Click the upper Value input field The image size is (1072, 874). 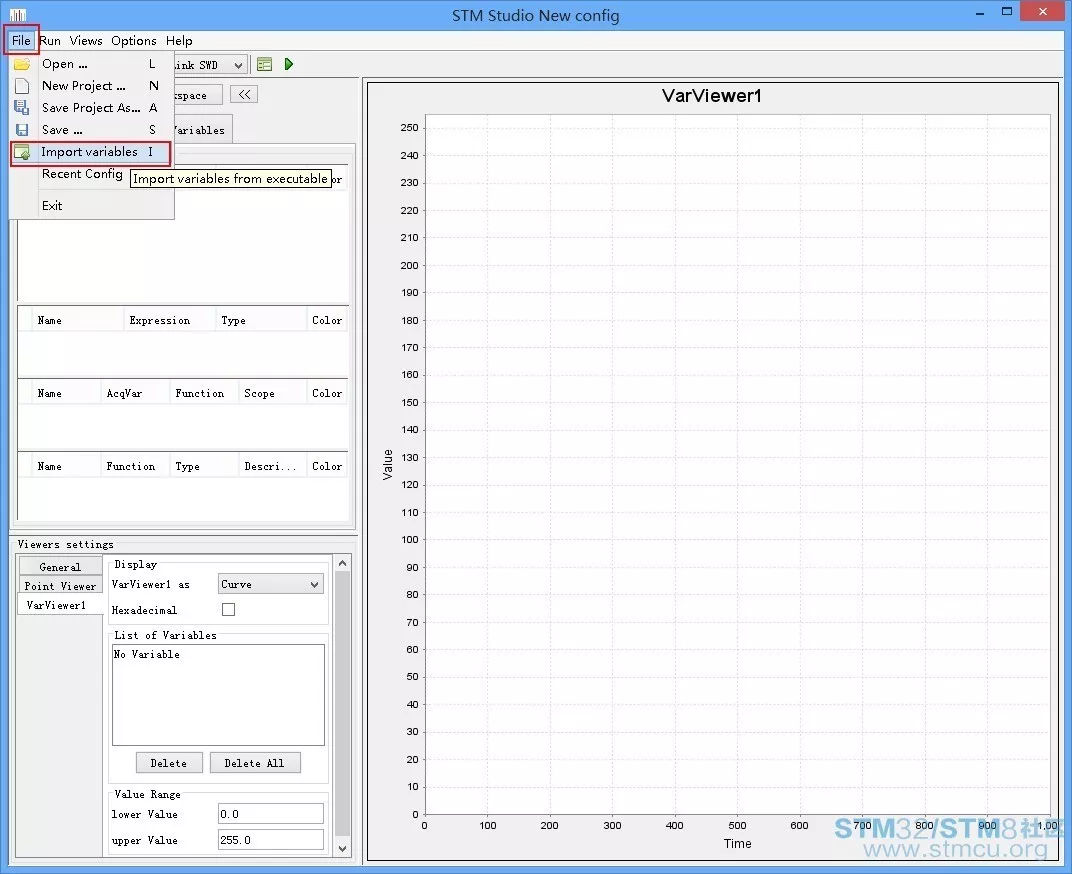[271, 840]
